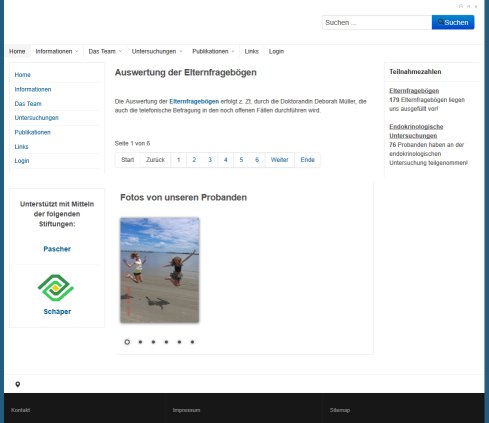Go to pagination page 6
This screenshot has height=423, width=489.
click(x=257, y=160)
